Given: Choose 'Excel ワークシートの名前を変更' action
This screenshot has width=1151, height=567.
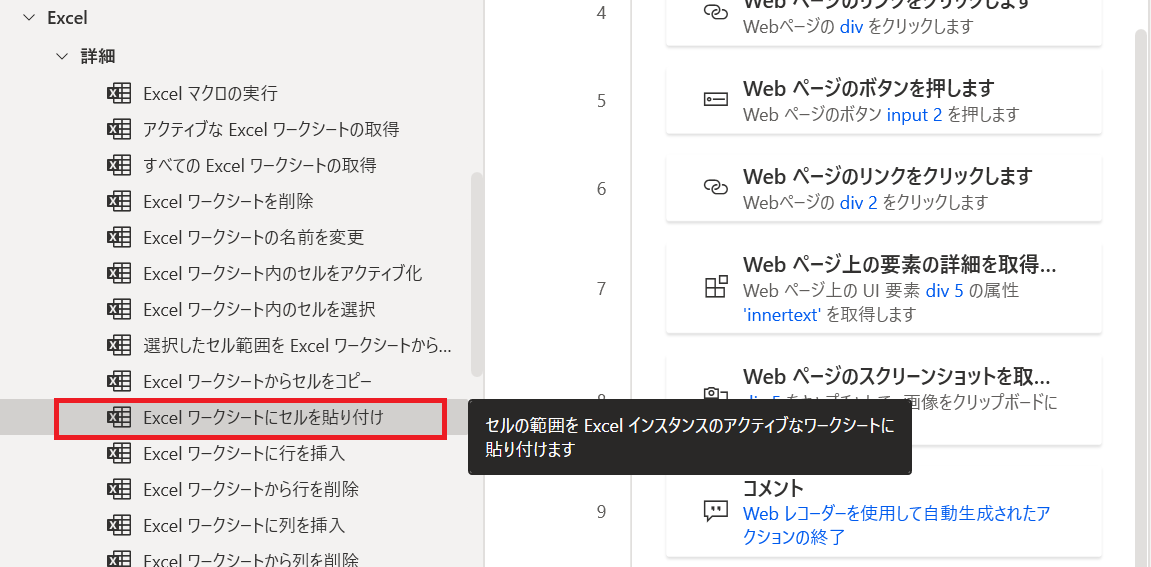Looking at the screenshot, I should [x=254, y=237].
